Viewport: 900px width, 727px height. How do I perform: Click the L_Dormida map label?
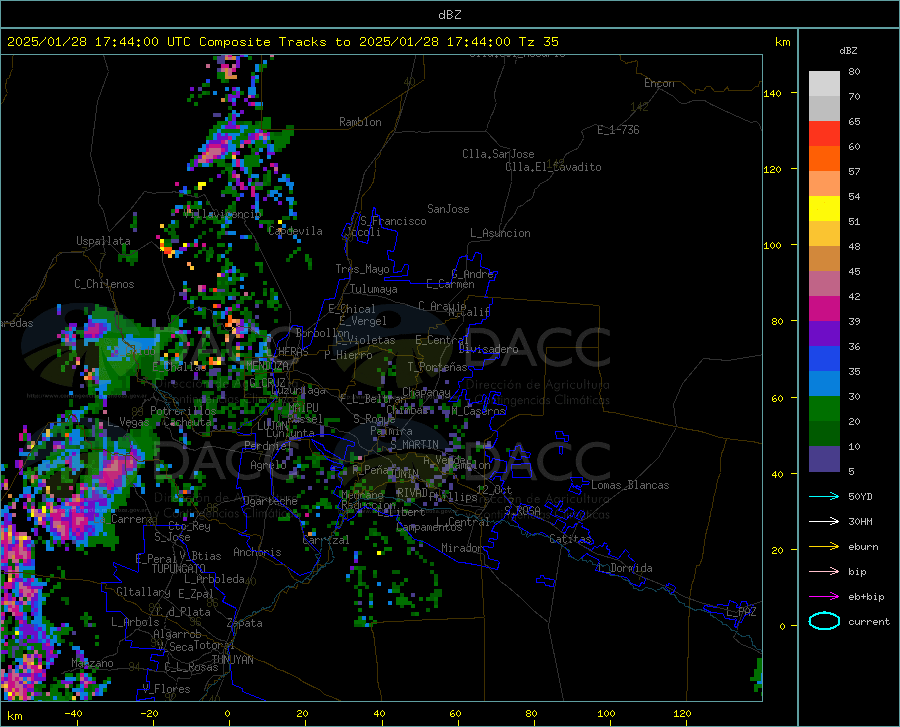tap(624, 568)
